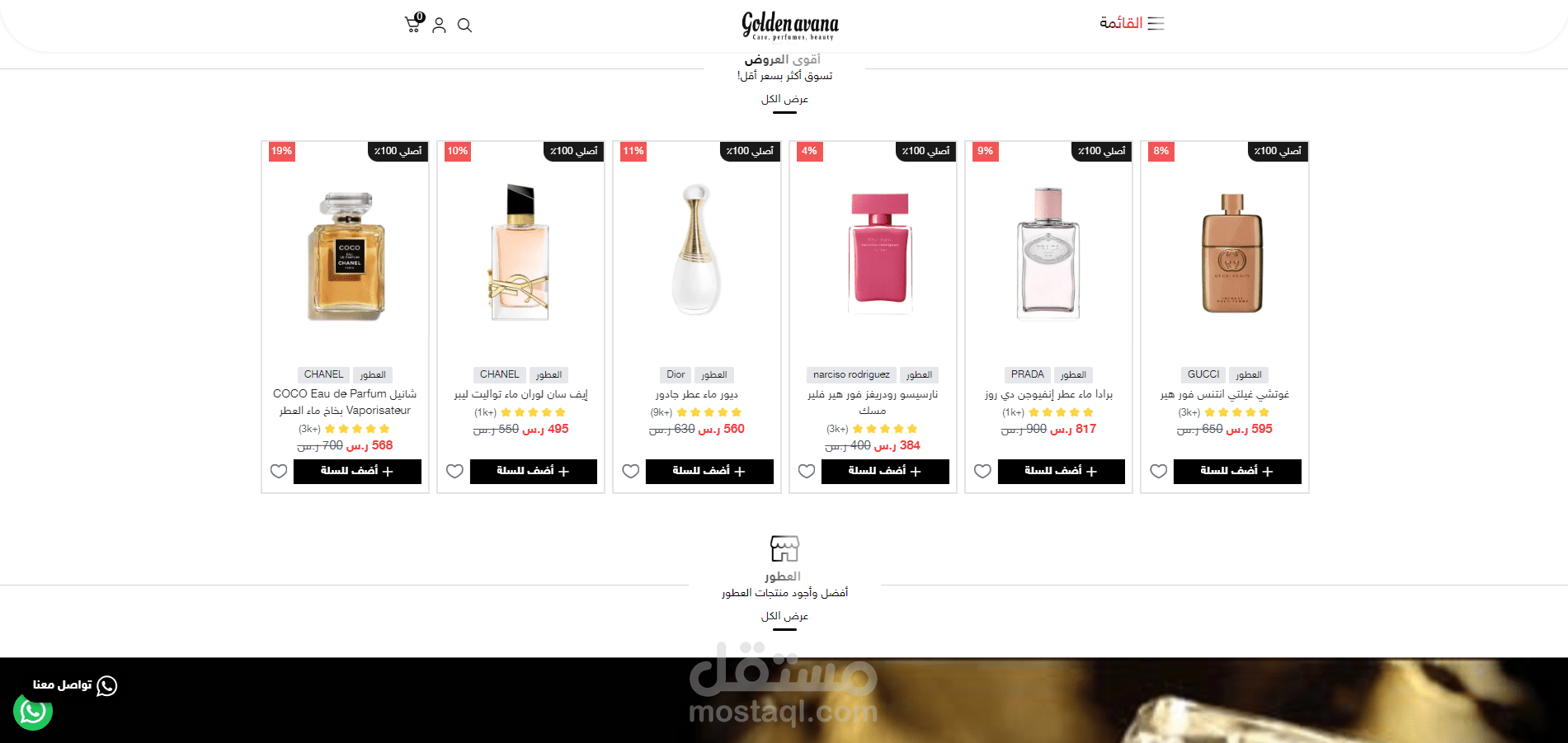Click the search magnifier icon

(x=464, y=26)
